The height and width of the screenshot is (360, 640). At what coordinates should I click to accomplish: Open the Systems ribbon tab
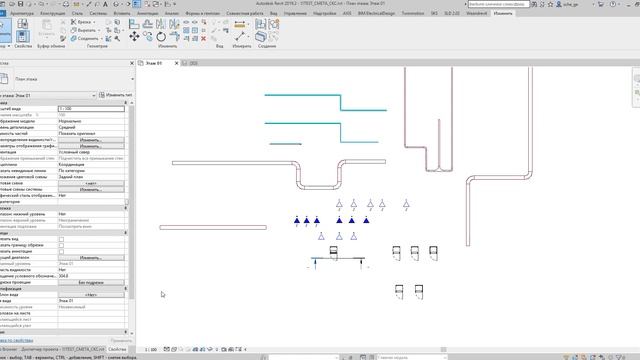(98, 13)
